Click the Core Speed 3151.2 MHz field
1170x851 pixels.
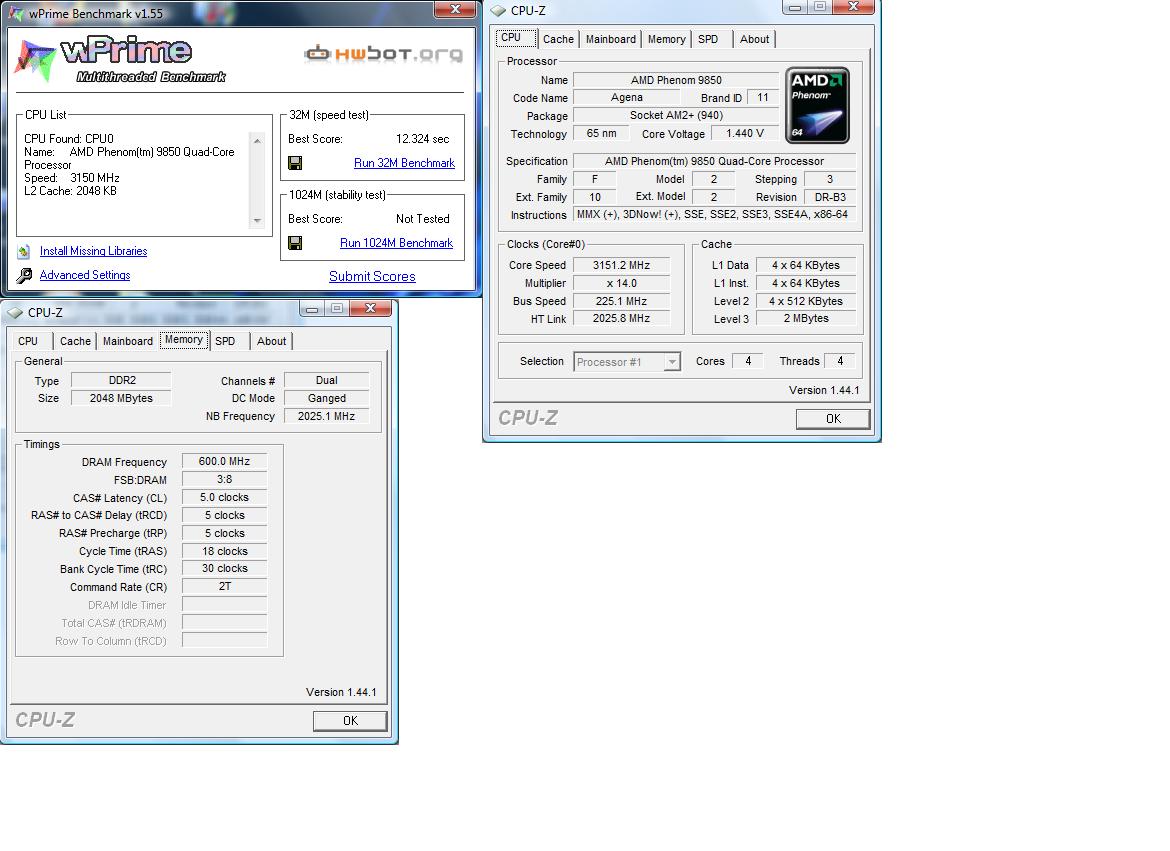click(x=621, y=265)
